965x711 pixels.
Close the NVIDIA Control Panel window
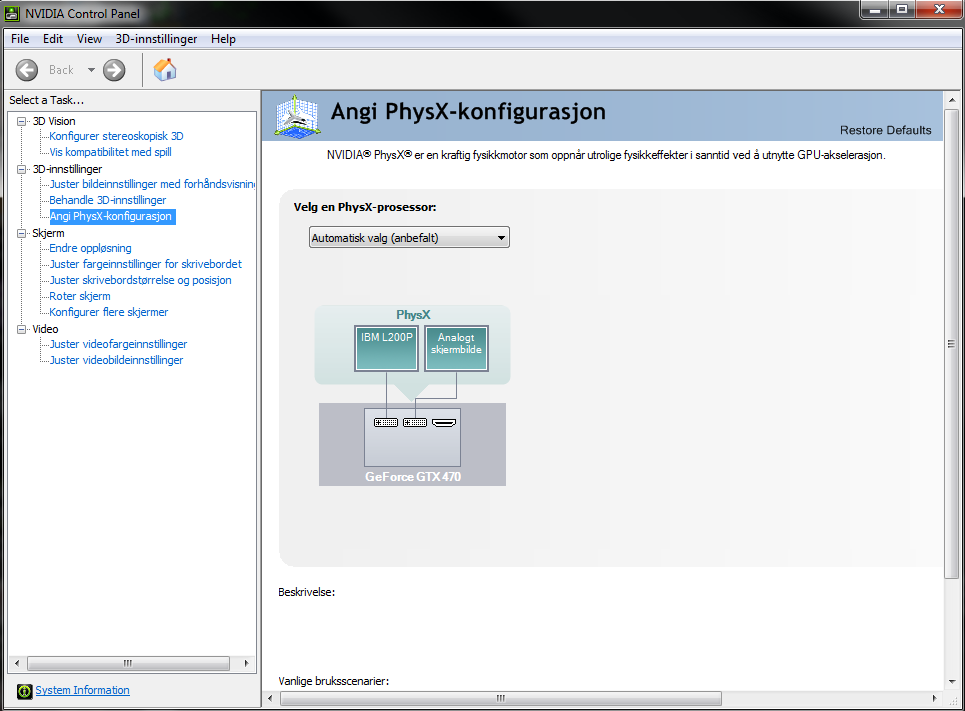point(939,10)
